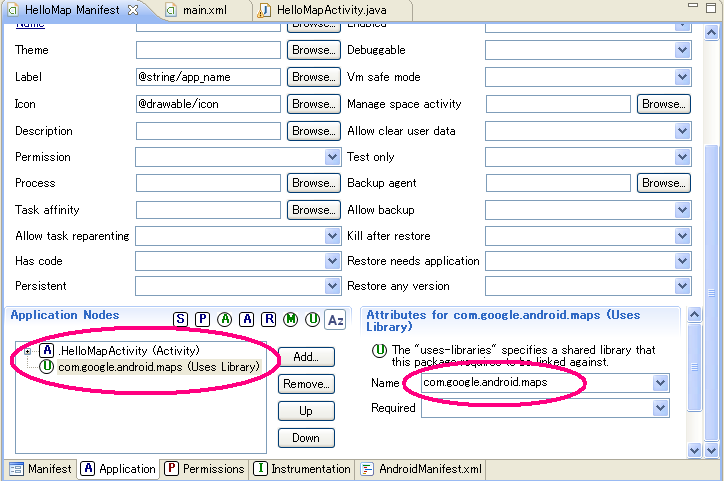Image resolution: width=724 pixels, height=481 pixels.
Task: Open the Has code dropdown
Action: point(332,261)
